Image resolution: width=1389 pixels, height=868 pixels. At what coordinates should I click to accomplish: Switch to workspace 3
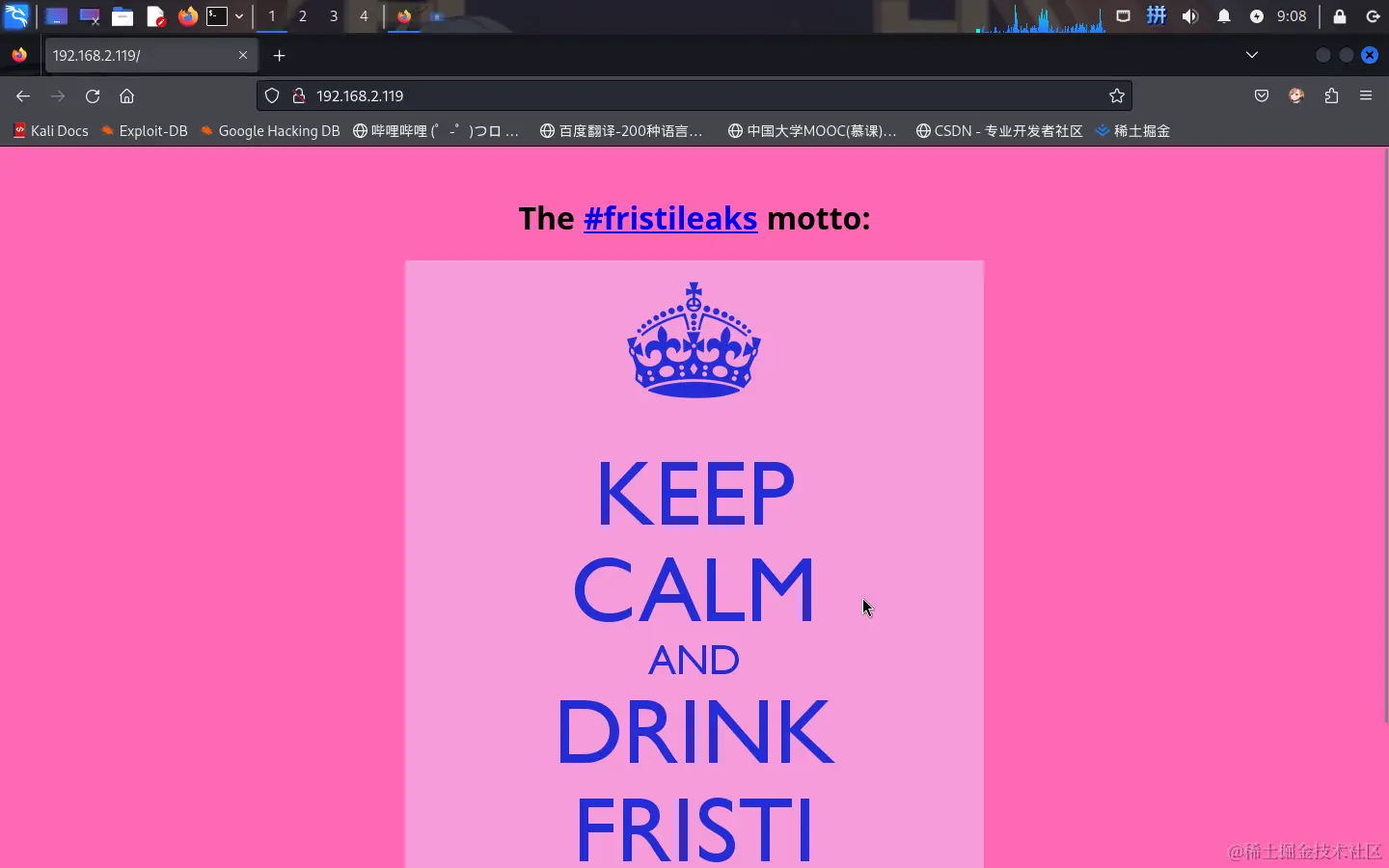click(x=334, y=16)
